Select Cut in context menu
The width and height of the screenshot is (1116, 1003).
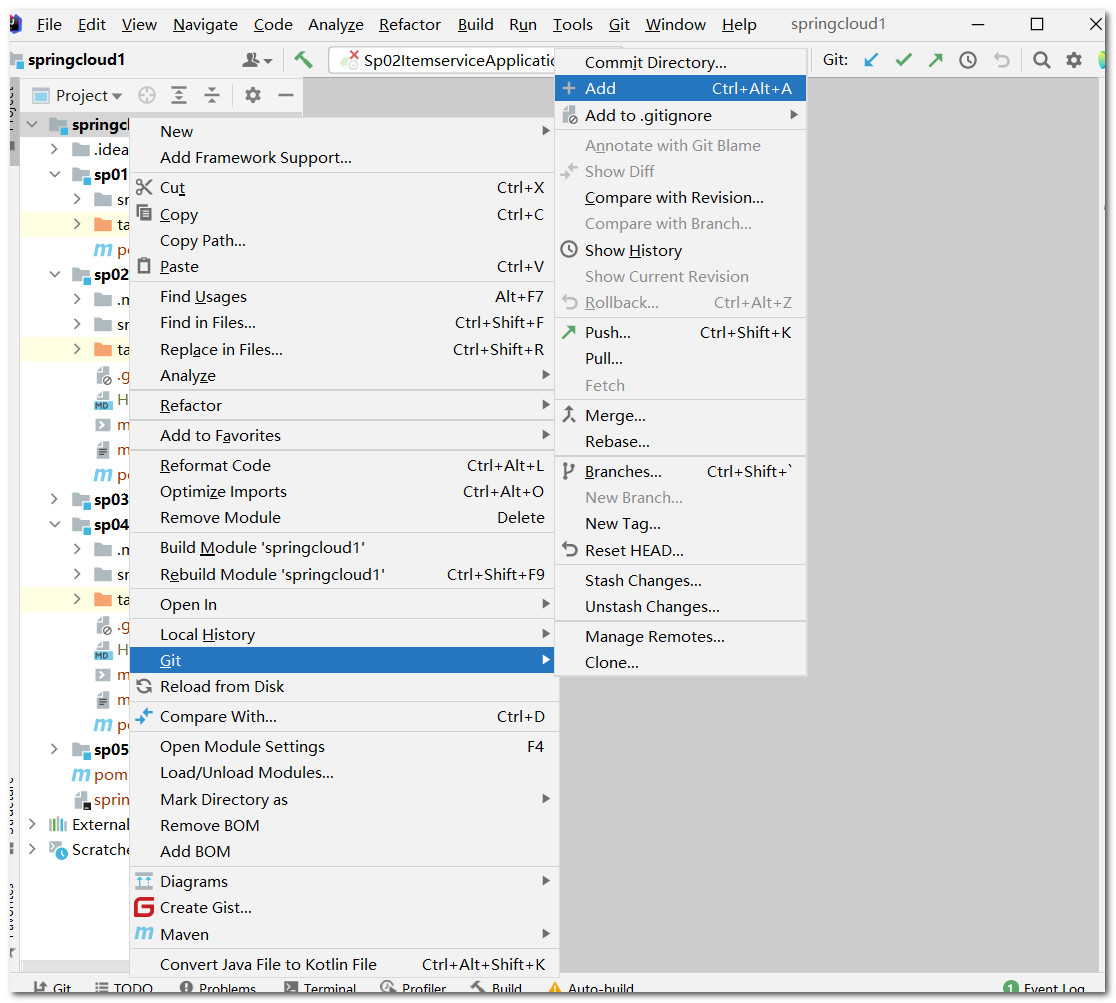[343, 187]
